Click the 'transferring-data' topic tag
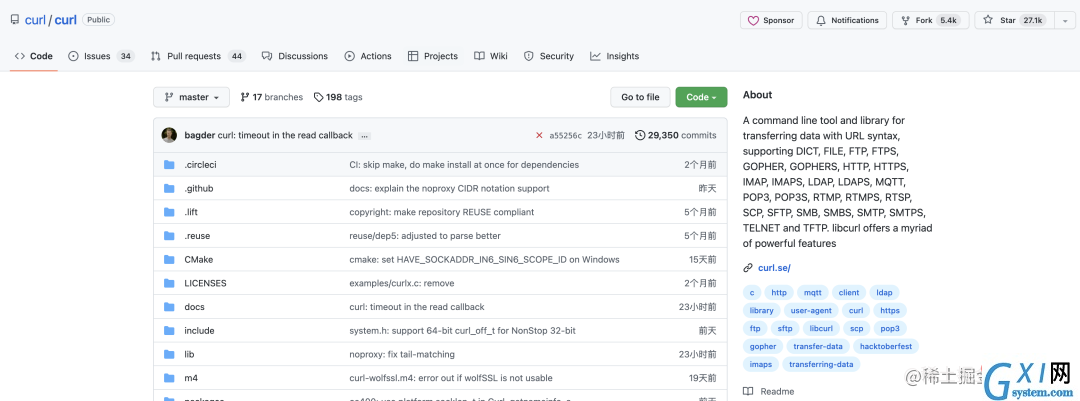The image size is (1080, 401). pyautogui.click(x=821, y=364)
